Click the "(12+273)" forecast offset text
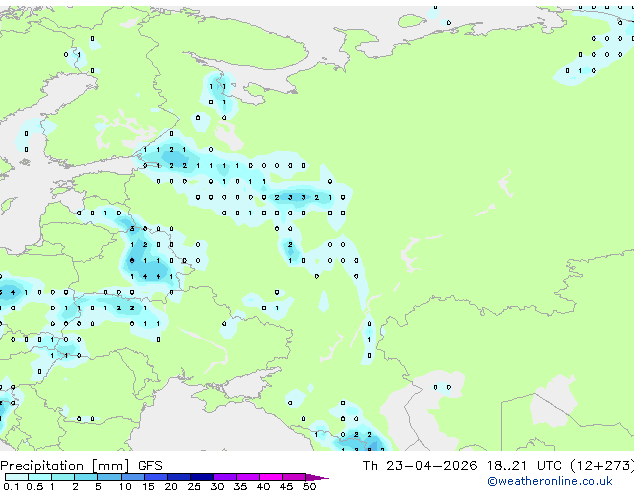Viewport: 634px width, 490px height. [x=602, y=466]
